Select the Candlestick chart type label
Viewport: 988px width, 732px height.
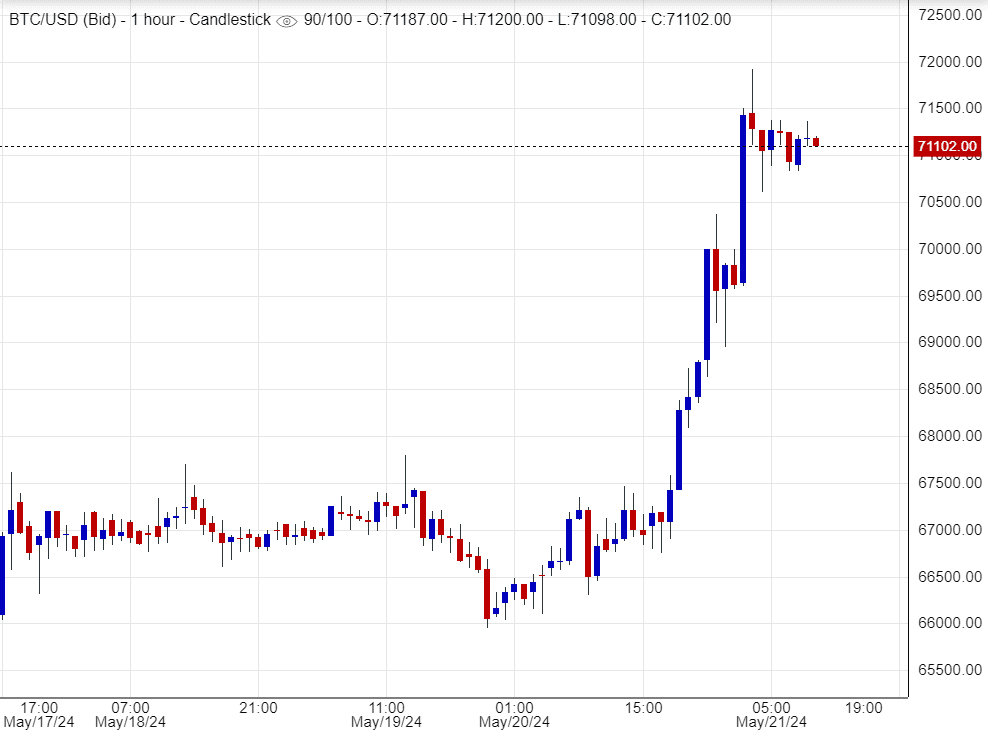pyautogui.click(x=231, y=20)
